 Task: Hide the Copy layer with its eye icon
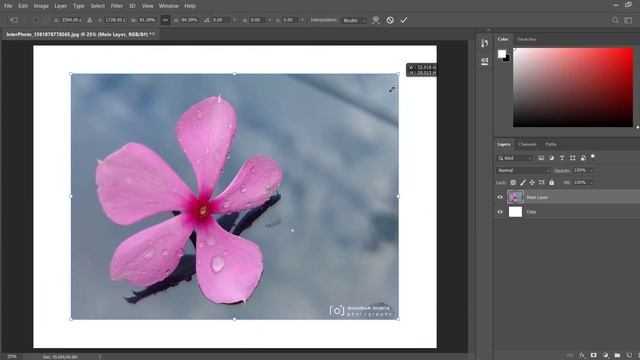pos(500,212)
